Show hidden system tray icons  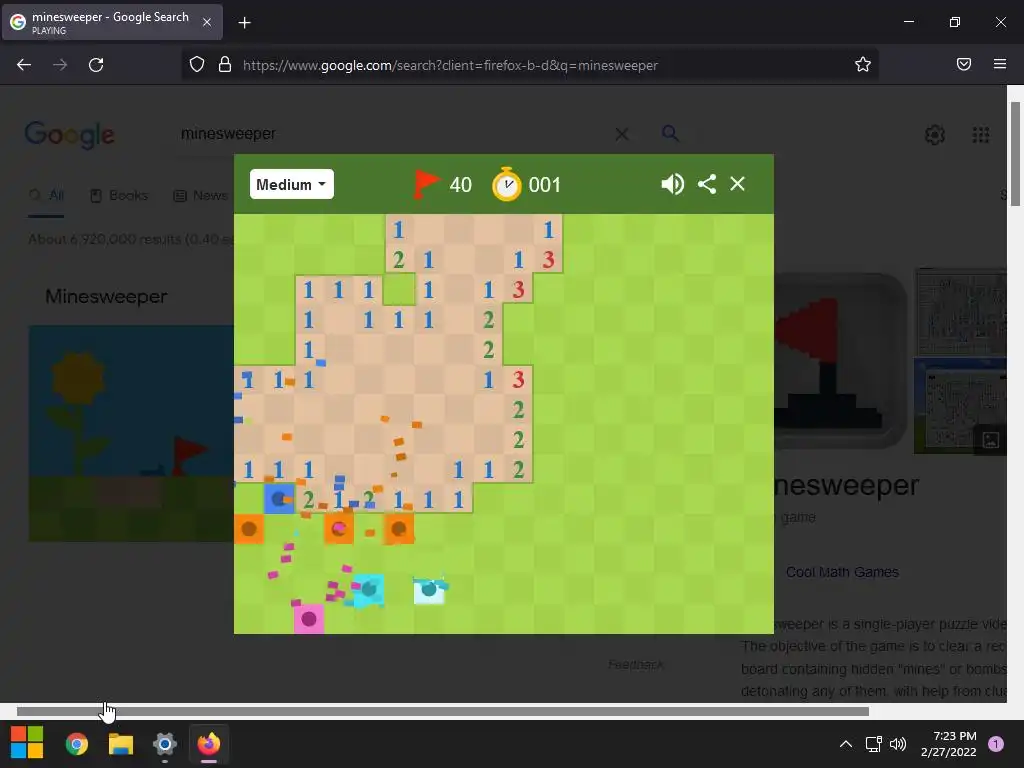[x=846, y=744]
